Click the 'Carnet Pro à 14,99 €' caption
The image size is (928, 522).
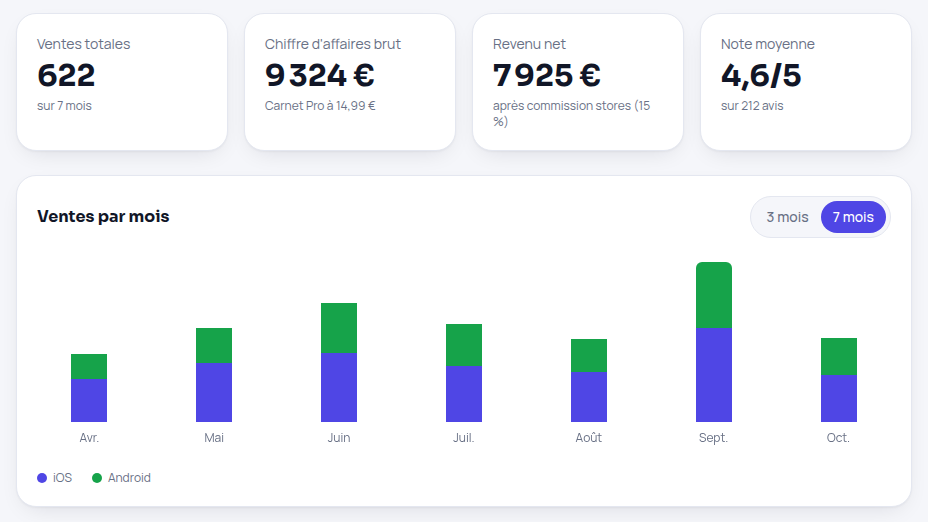(x=320, y=106)
